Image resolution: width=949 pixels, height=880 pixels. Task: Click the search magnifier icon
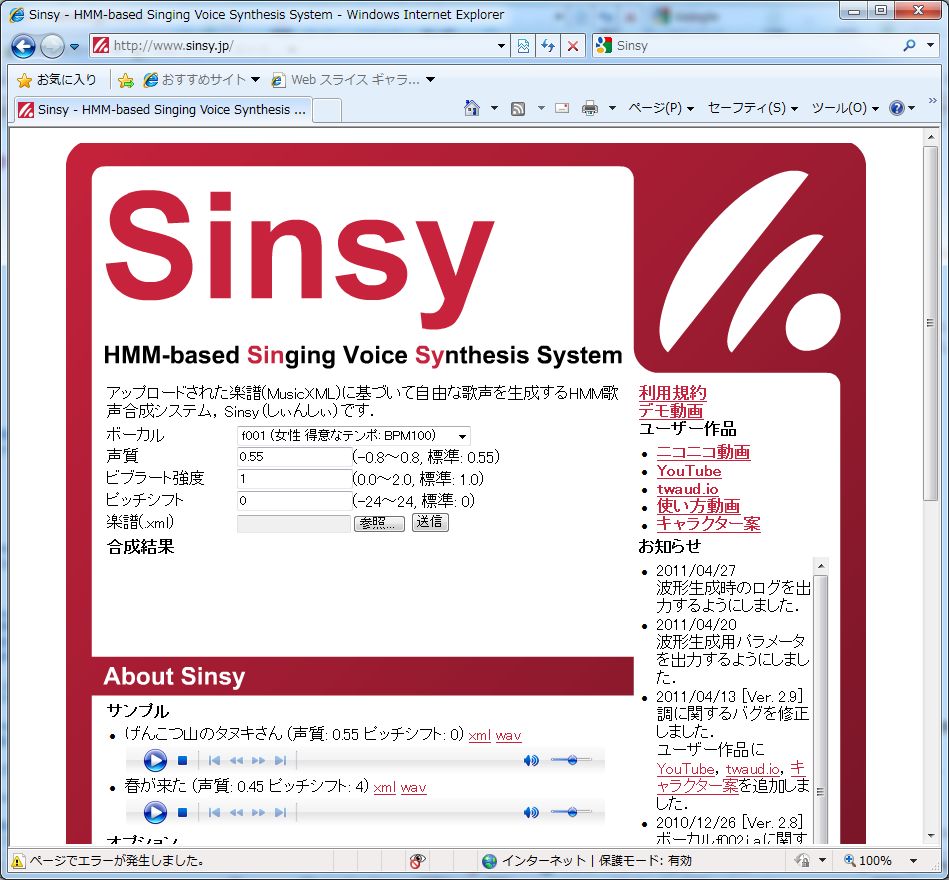pos(909,45)
